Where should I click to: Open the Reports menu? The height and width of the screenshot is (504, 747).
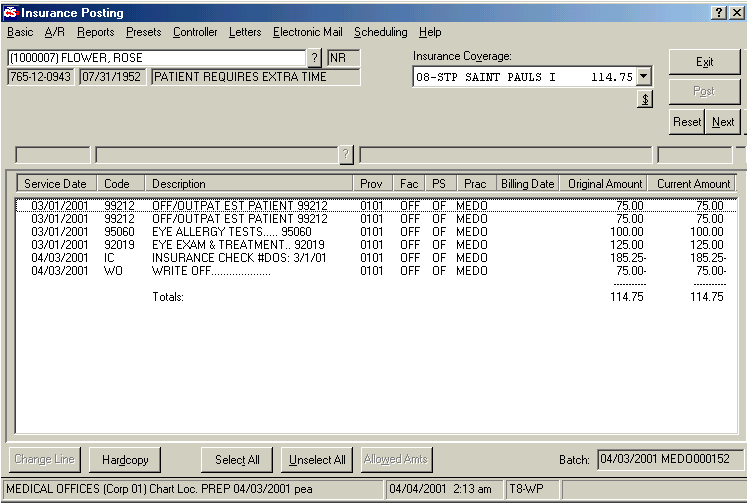96,32
